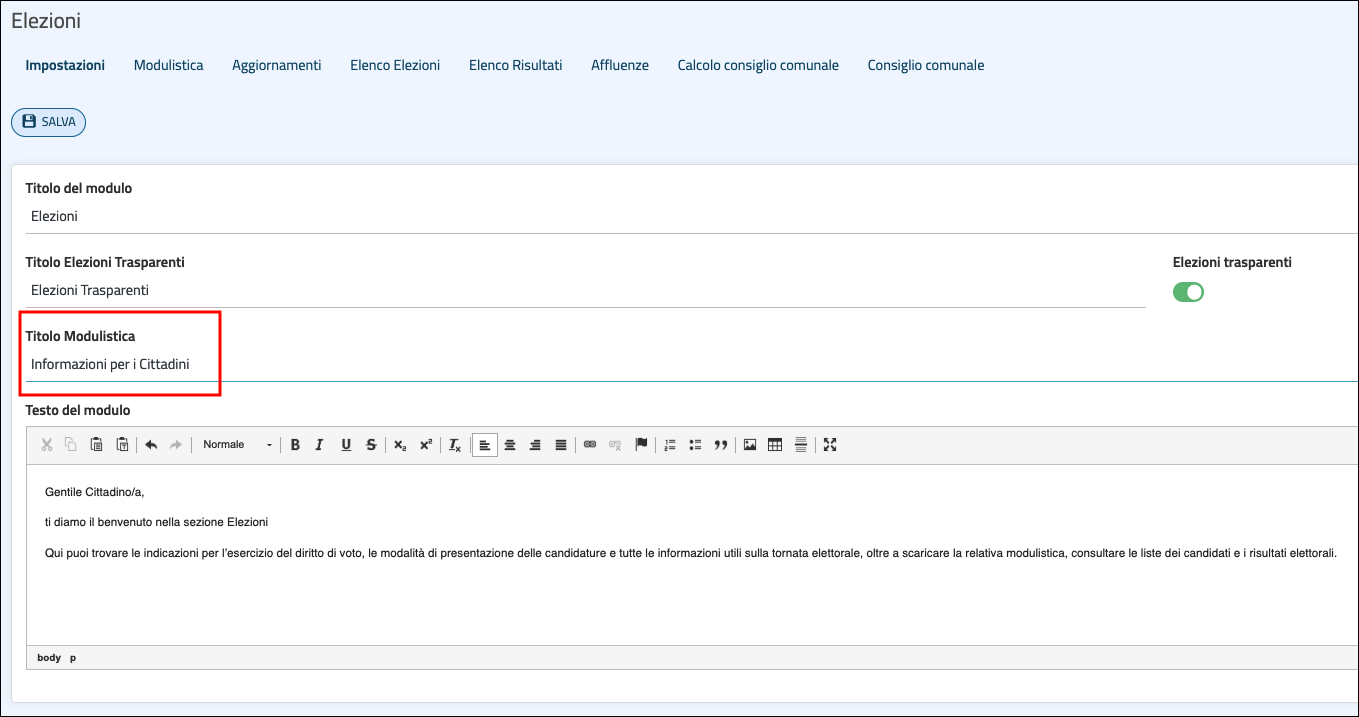Switch to the Modulistica tab
The image size is (1359, 717).
[168, 65]
